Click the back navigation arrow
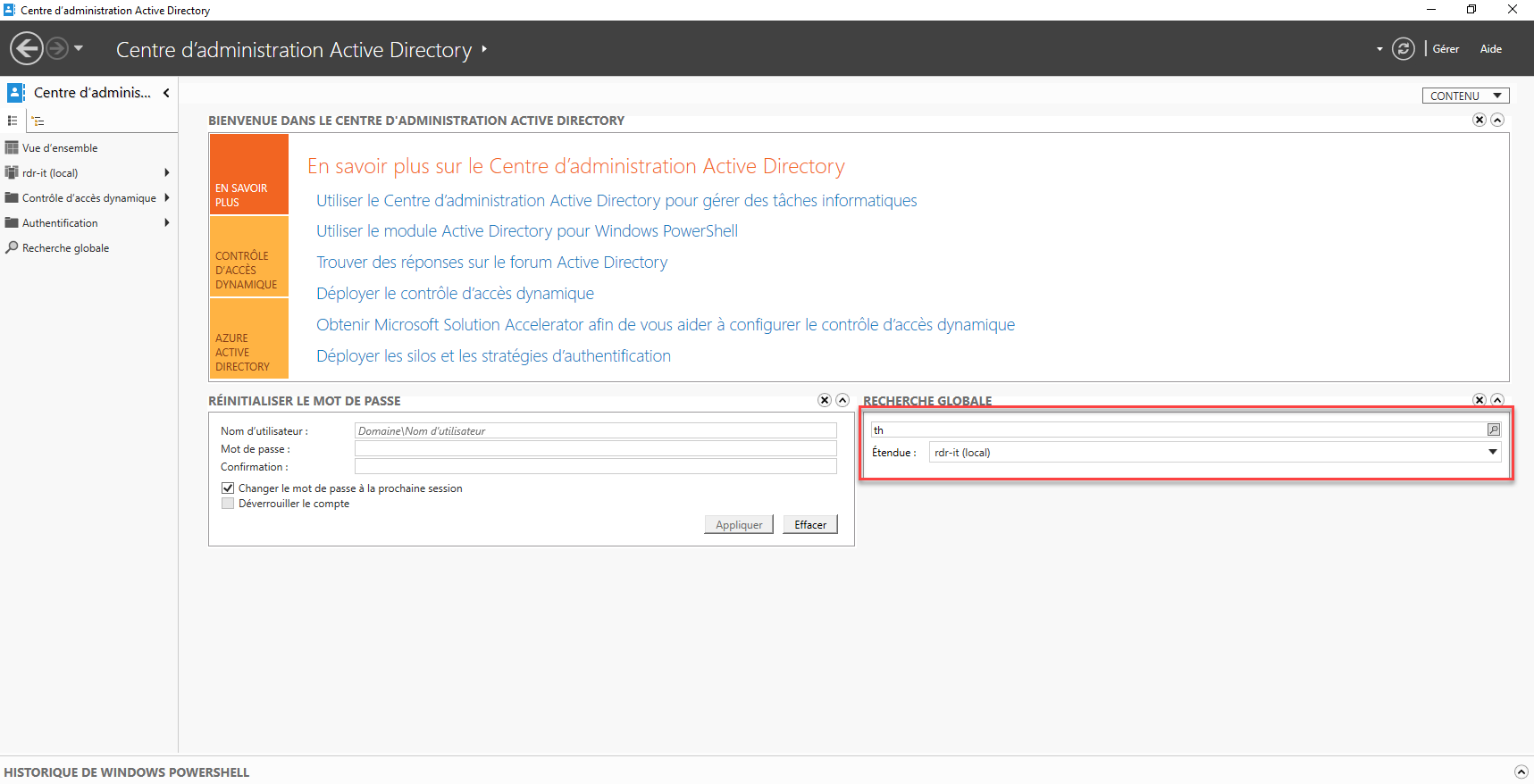This screenshot has width=1534, height=784. [x=27, y=48]
